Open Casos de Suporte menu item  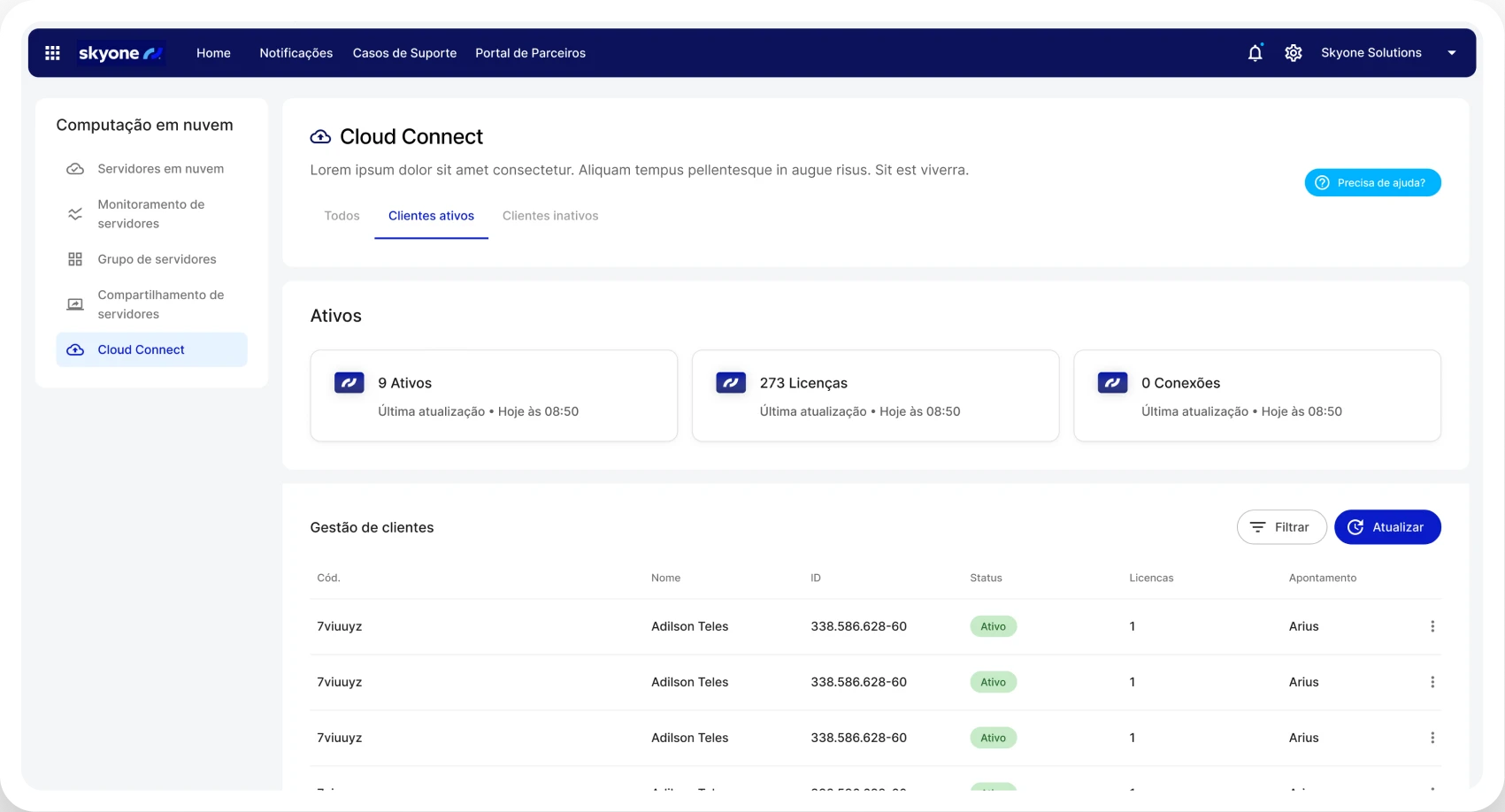[x=404, y=53]
